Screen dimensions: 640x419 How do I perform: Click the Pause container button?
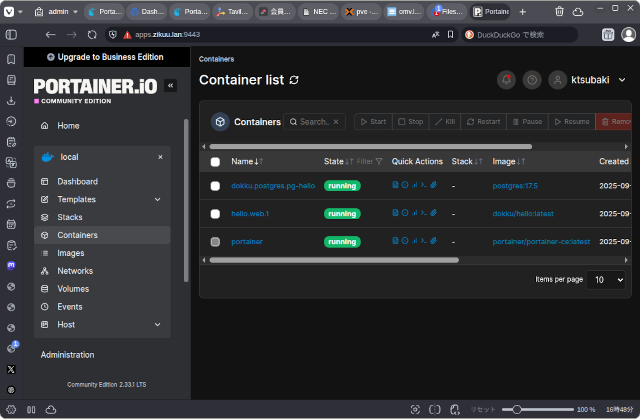click(527, 122)
